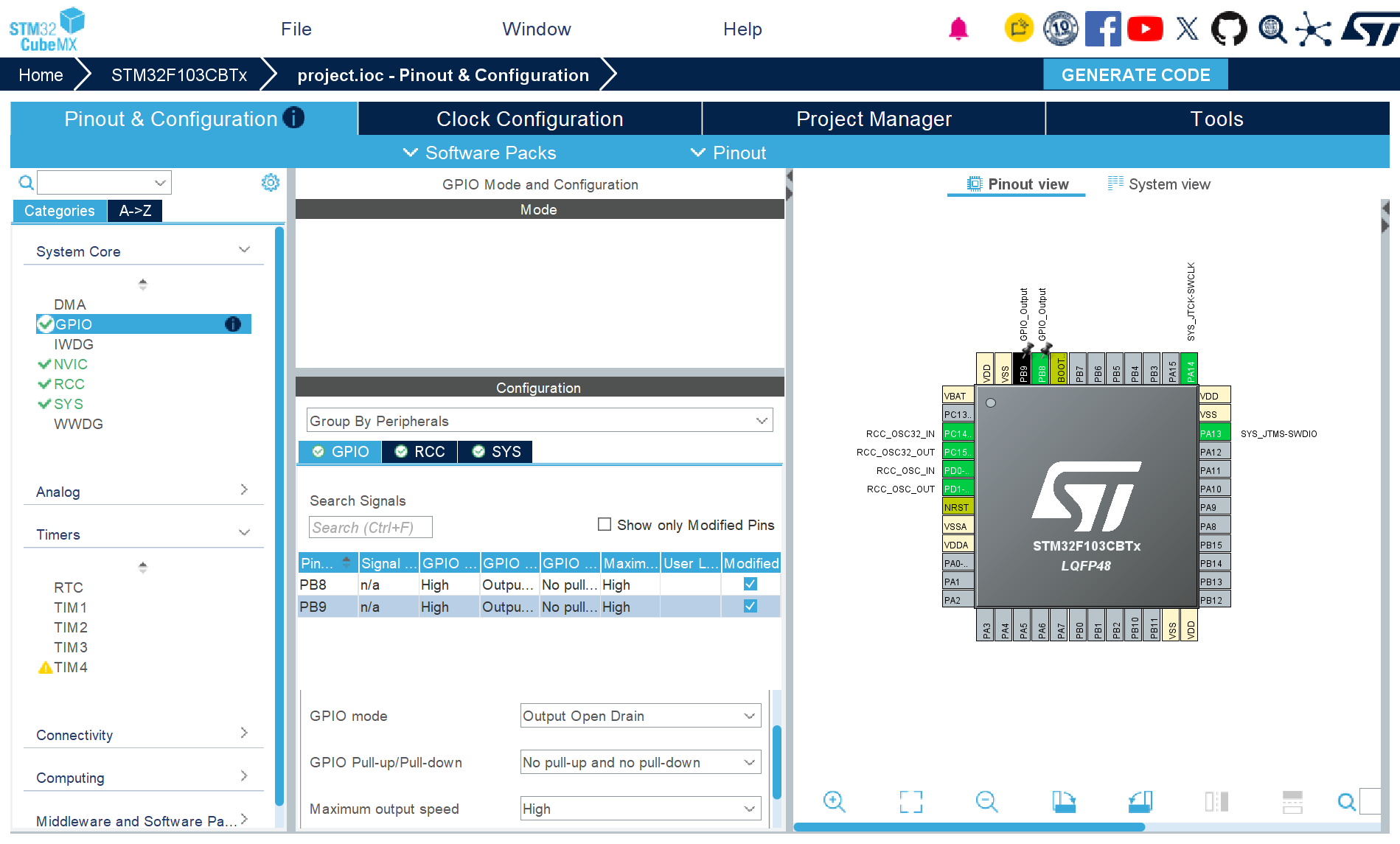Click the GPIO info icon in the sidebar
Image resolution: width=1400 pixels, height=844 pixels.
click(233, 324)
